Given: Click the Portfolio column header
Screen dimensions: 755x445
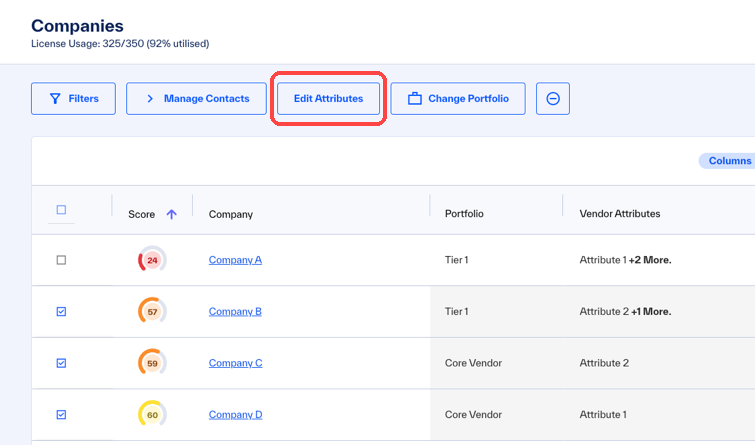Looking at the screenshot, I should [464, 214].
